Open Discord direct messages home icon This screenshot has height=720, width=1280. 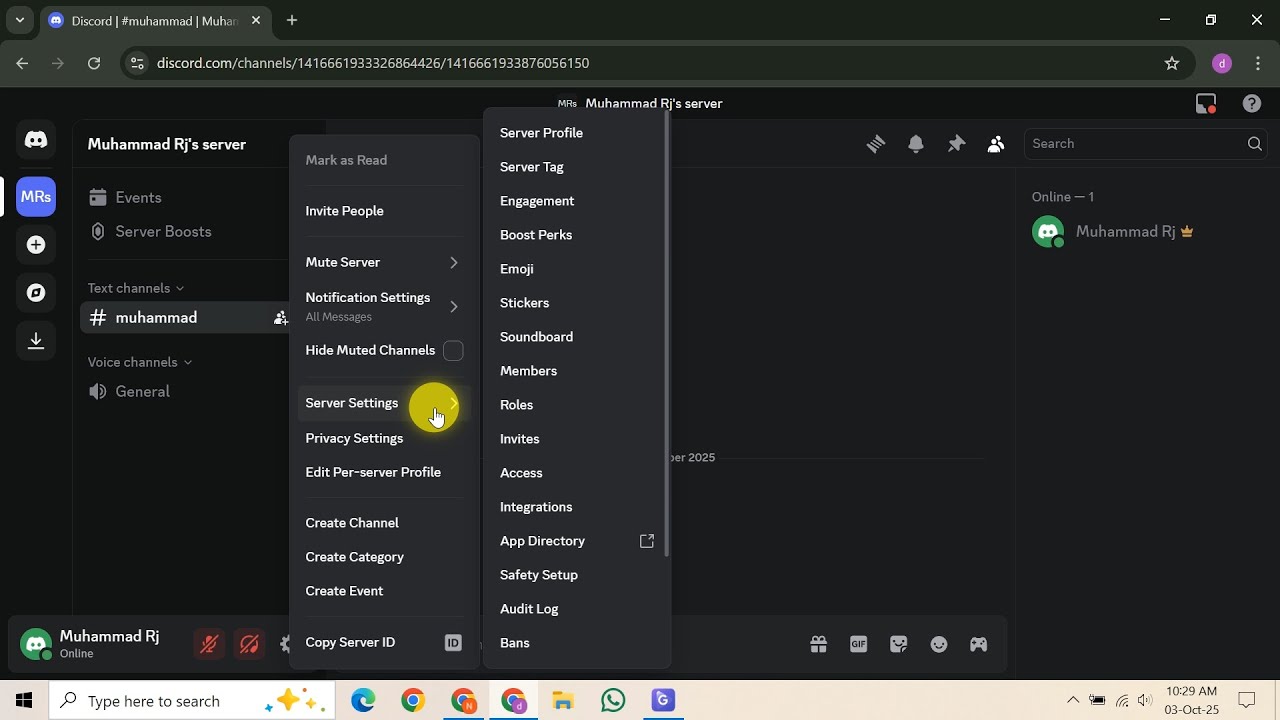pos(36,141)
